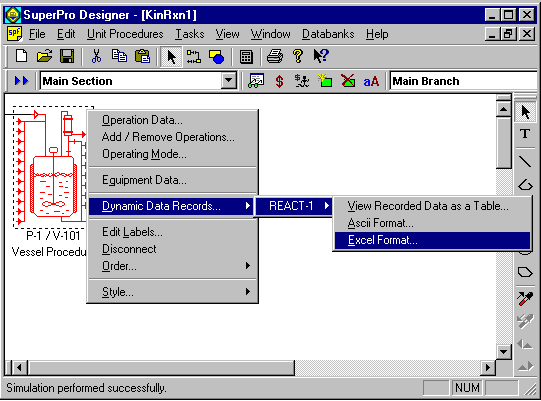Open the Unit Procedures menu
541x401 pixels.
[125, 34]
